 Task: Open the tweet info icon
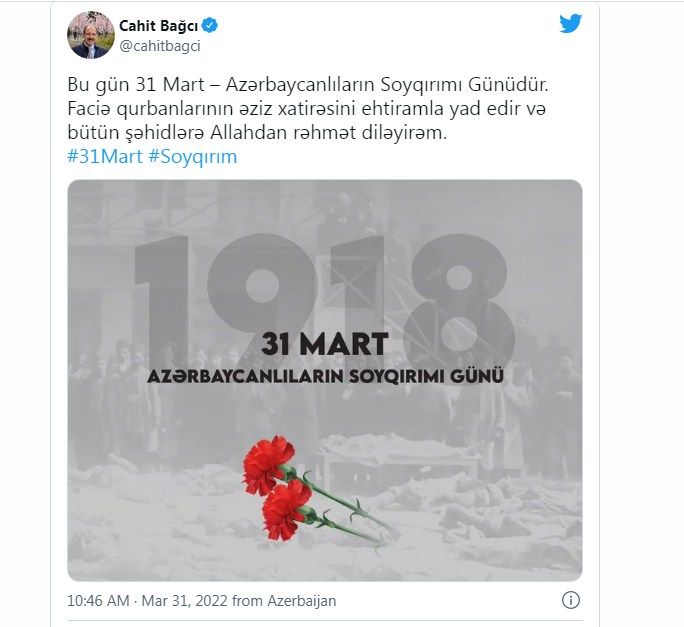[571, 600]
